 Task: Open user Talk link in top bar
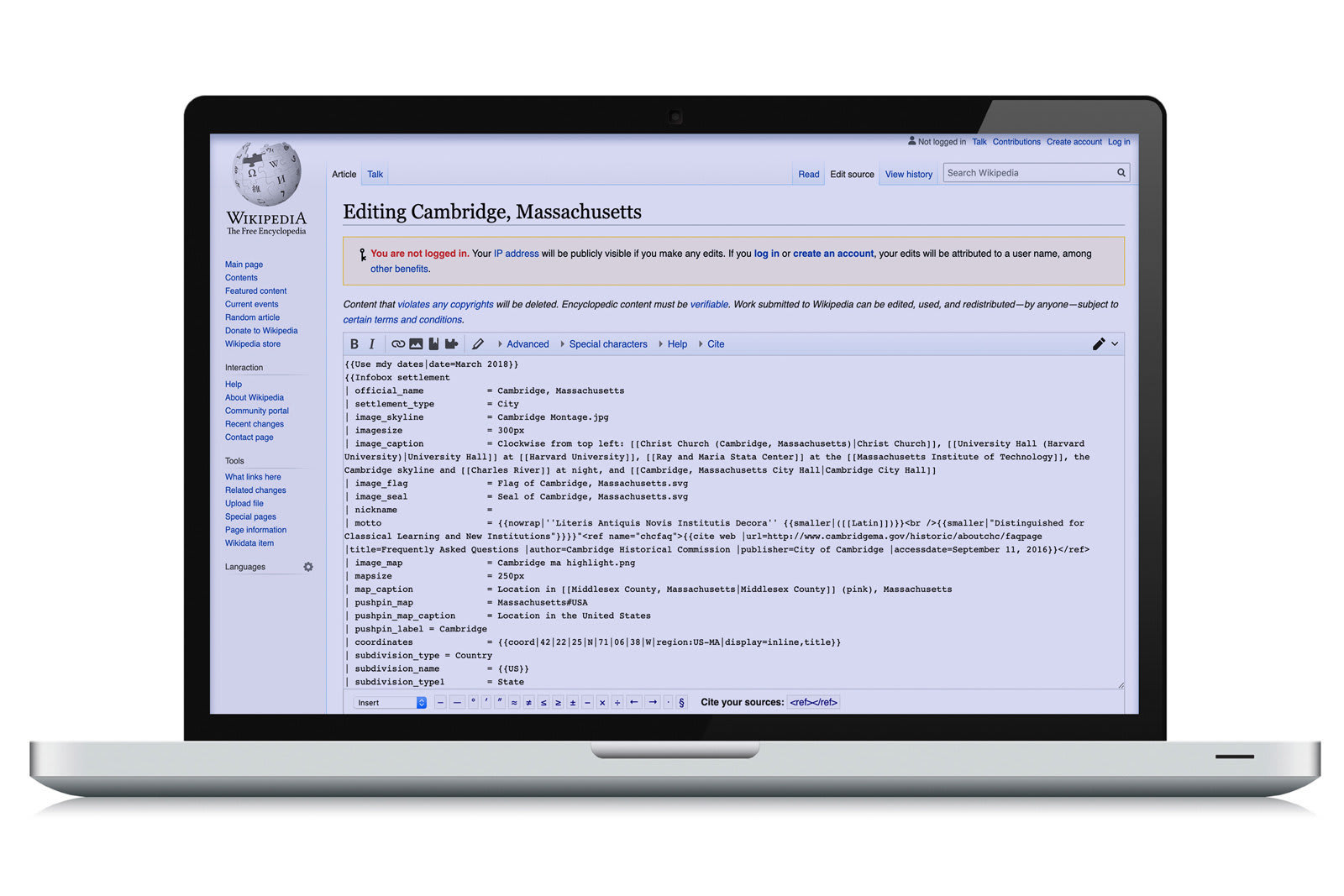pyautogui.click(x=979, y=142)
